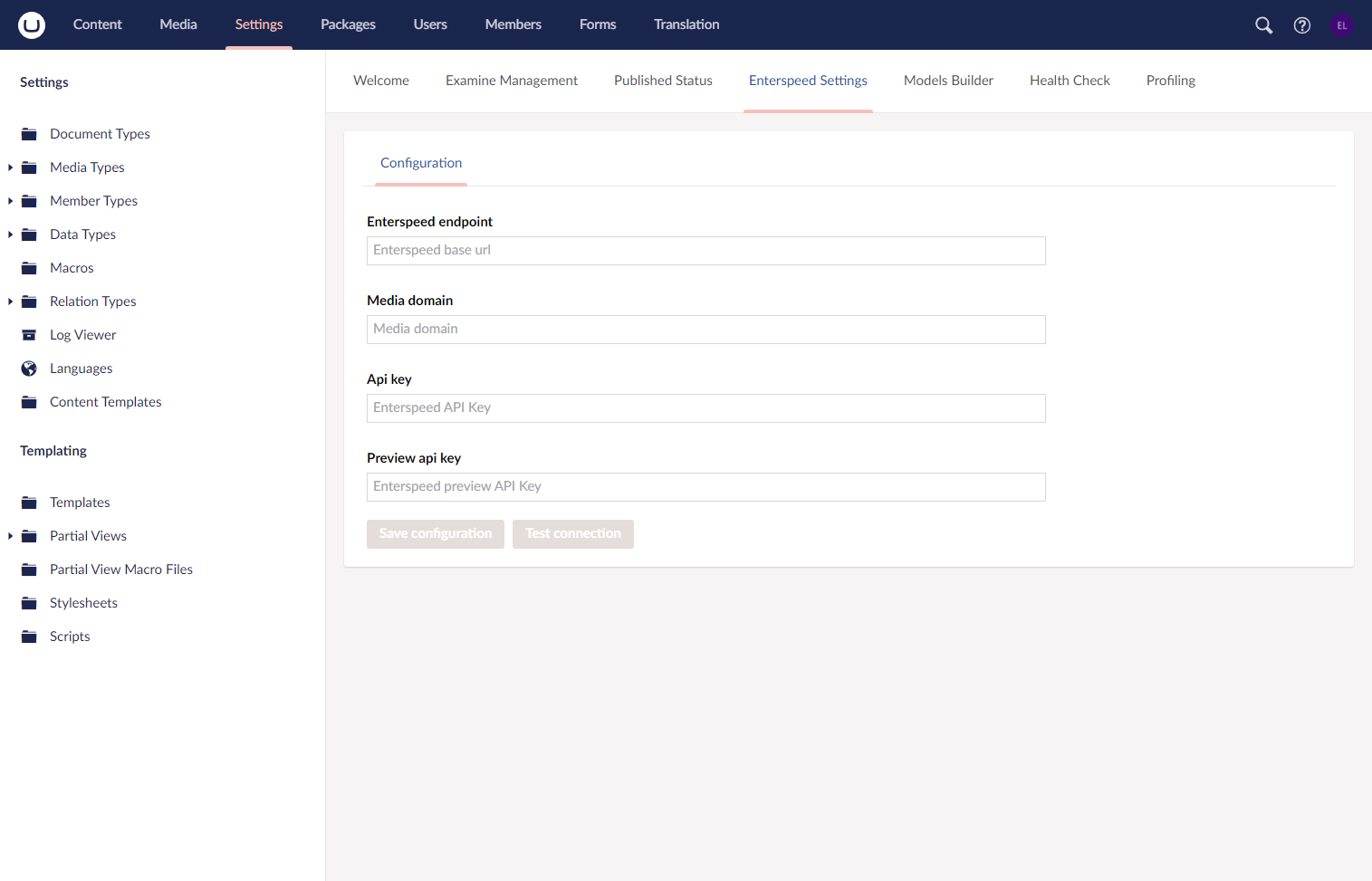Open Document Types in the tree
The width and height of the screenshot is (1372, 881).
(x=100, y=134)
